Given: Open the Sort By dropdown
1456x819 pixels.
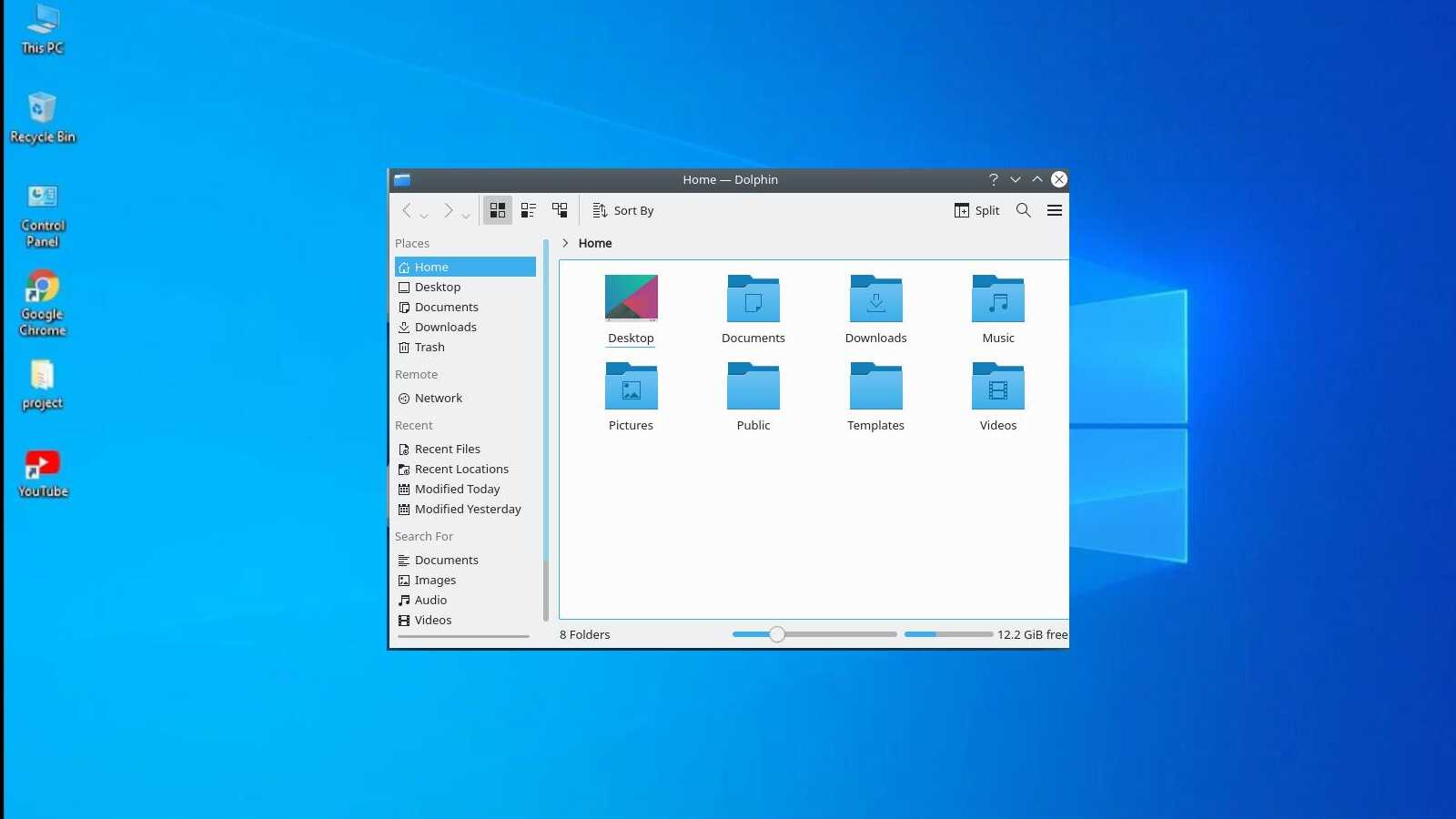Looking at the screenshot, I should (x=623, y=210).
